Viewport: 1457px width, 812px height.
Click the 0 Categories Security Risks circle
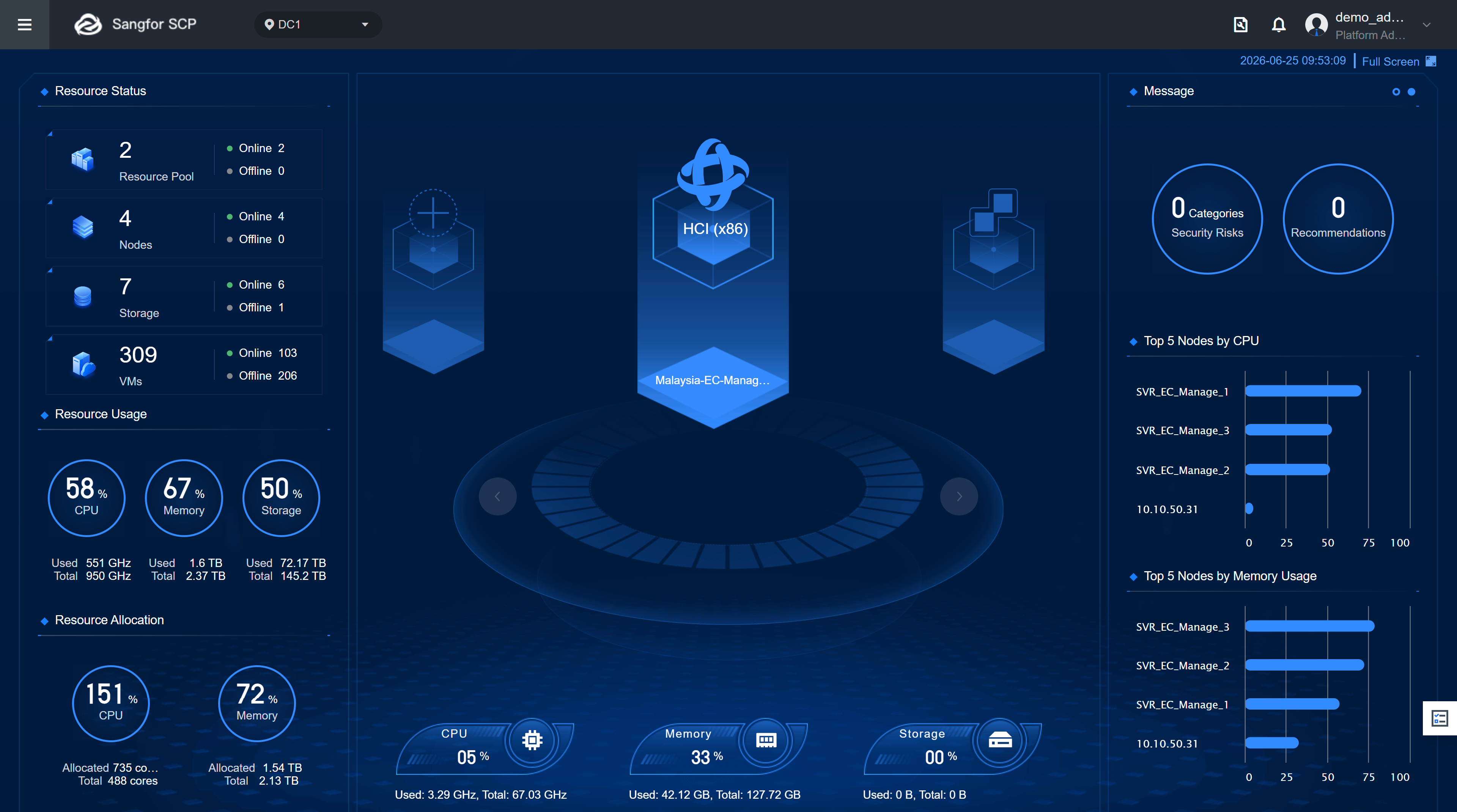[1207, 219]
